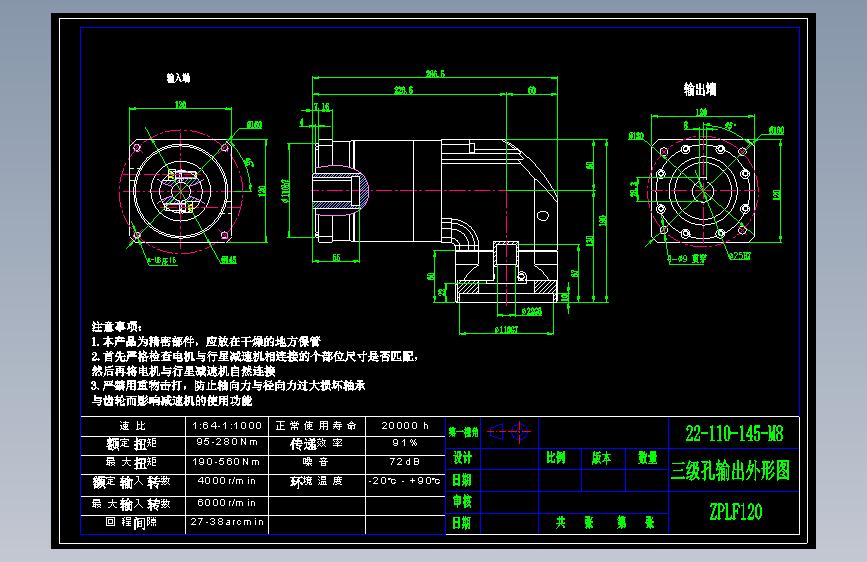Select the '额定扭矩' label cell
The height and width of the screenshot is (562, 867).
click(132, 444)
